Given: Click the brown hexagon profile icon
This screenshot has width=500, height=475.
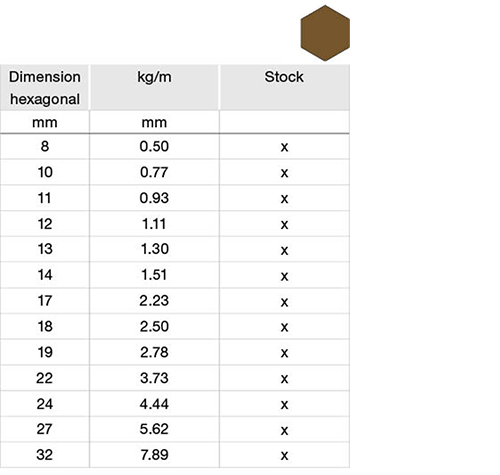Looking at the screenshot, I should 325,33.
